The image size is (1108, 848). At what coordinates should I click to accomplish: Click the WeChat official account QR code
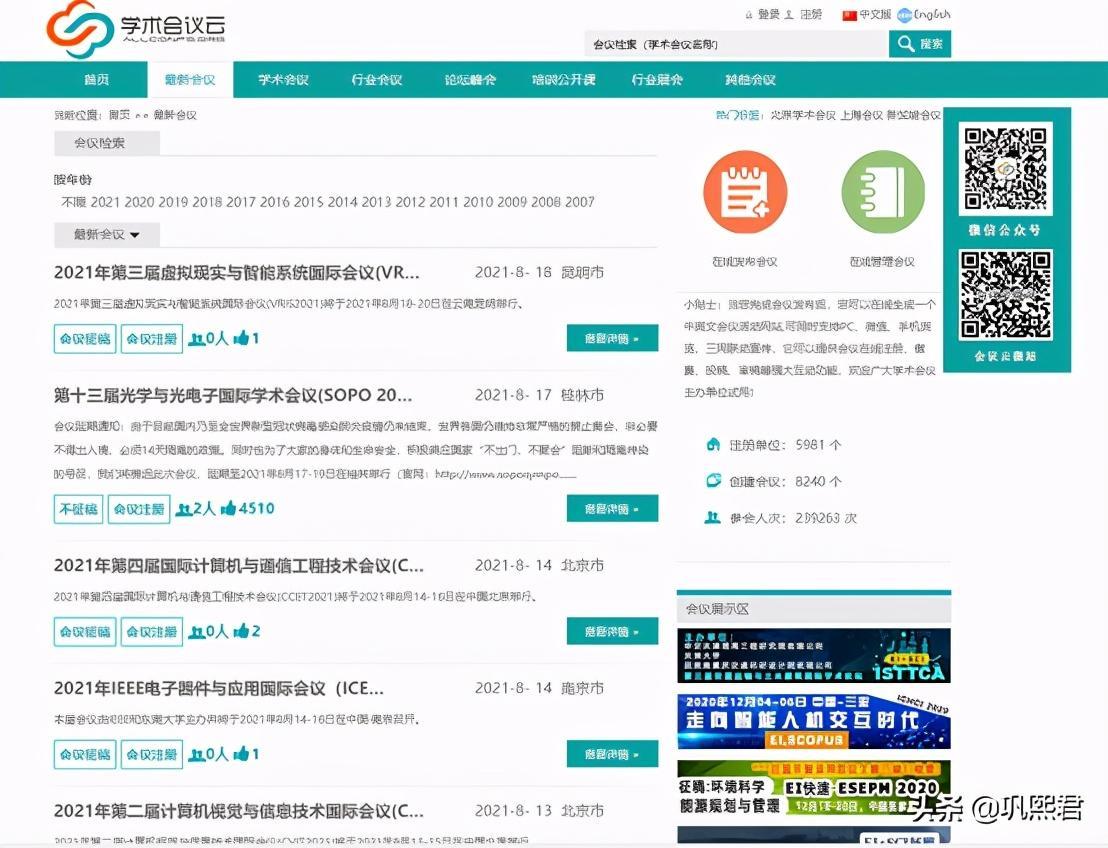tap(1006, 169)
